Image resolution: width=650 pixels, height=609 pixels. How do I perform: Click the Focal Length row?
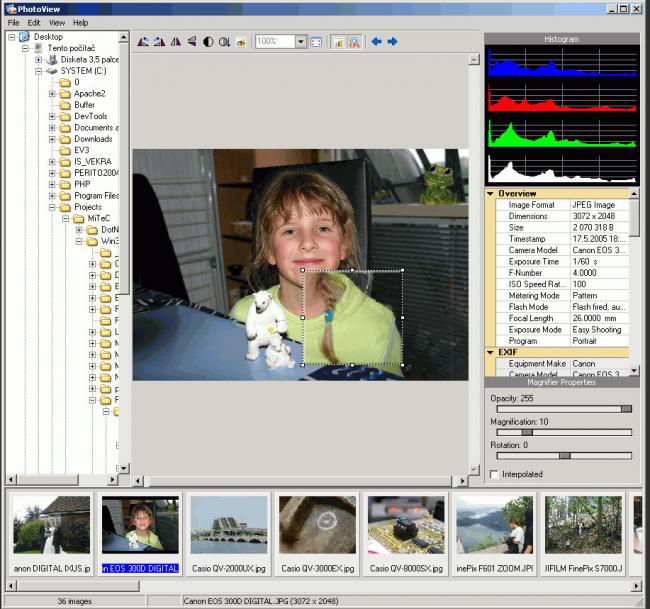[562, 318]
